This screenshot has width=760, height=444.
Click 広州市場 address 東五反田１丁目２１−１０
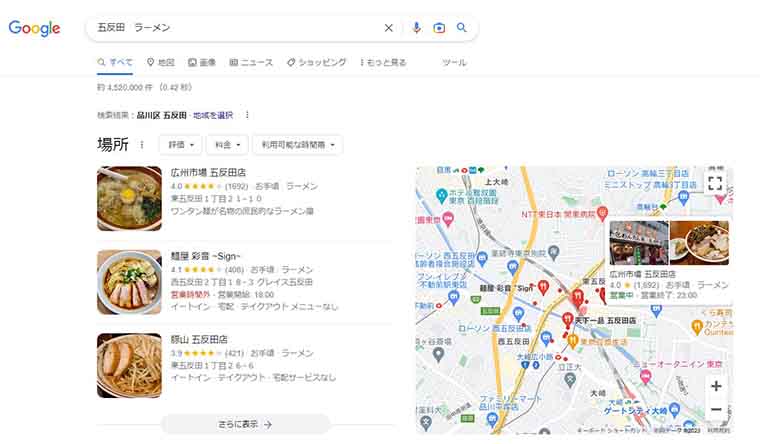(x=216, y=199)
